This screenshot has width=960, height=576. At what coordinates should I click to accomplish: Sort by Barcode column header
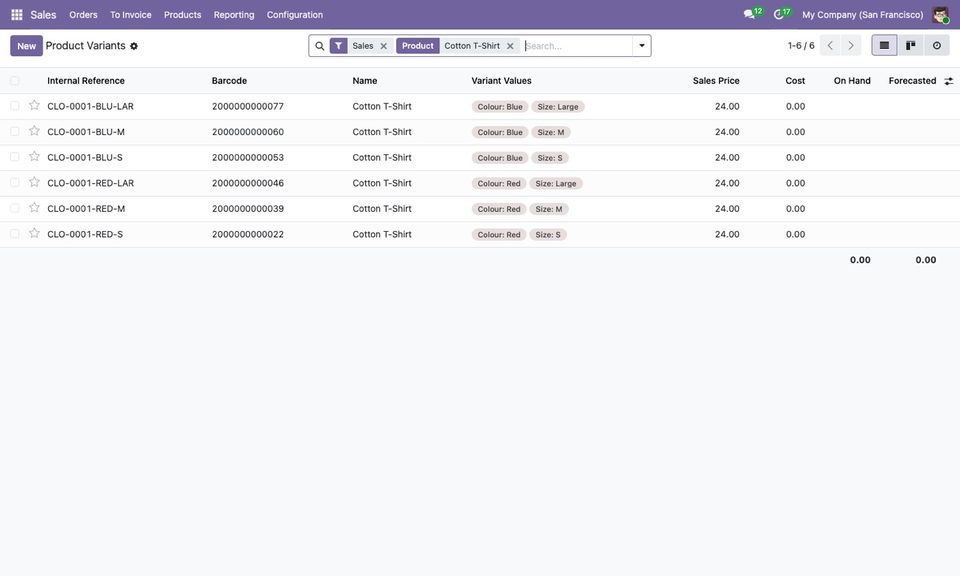coord(229,81)
